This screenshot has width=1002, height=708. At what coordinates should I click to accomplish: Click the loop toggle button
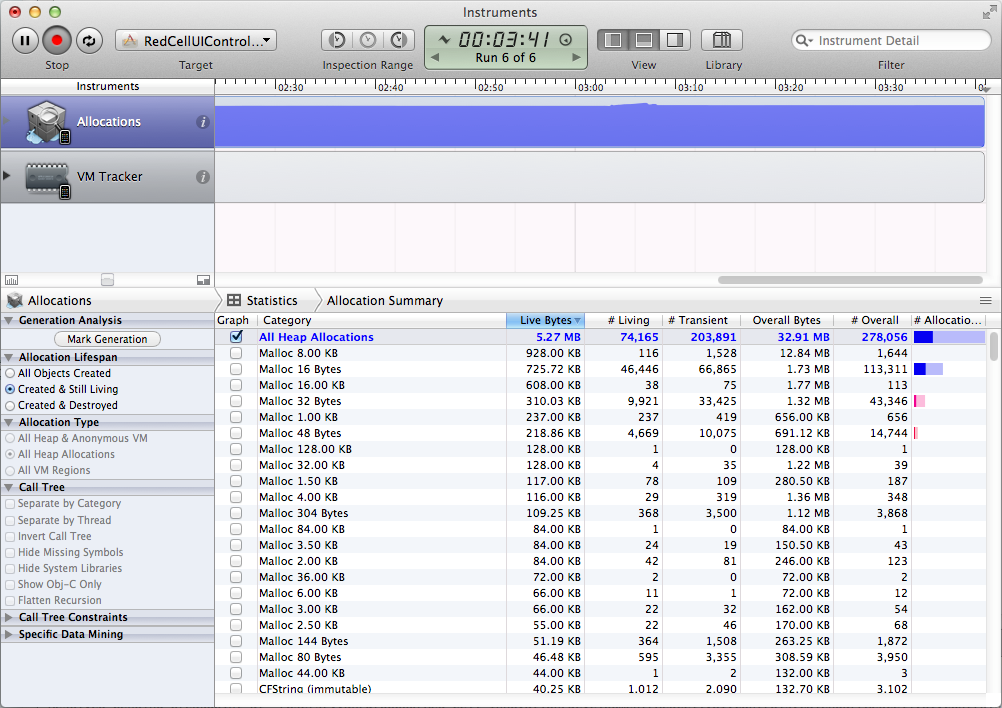[x=89, y=41]
